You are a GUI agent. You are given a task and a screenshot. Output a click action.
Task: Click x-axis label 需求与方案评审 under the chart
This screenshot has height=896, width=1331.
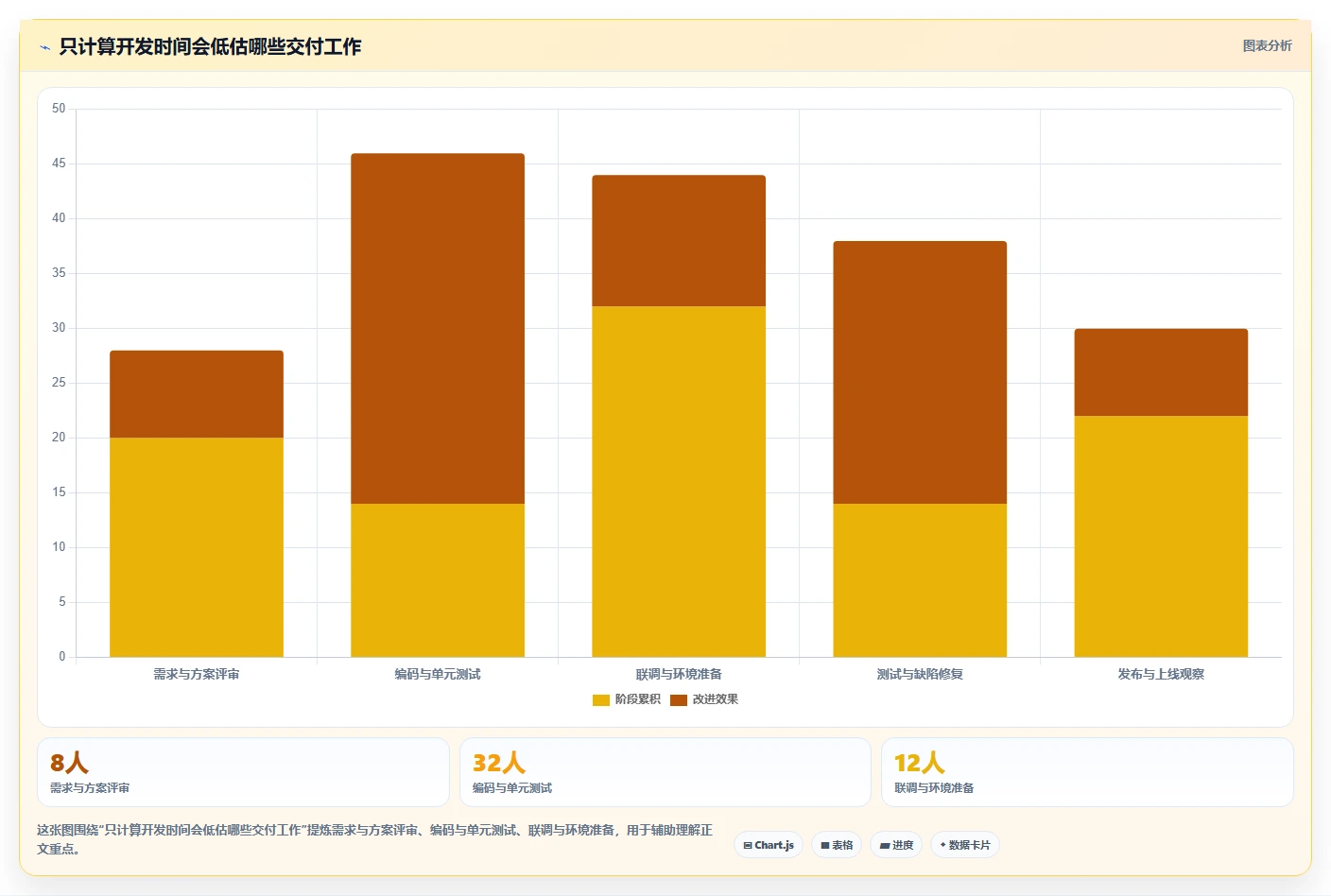[x=197, y=674]
